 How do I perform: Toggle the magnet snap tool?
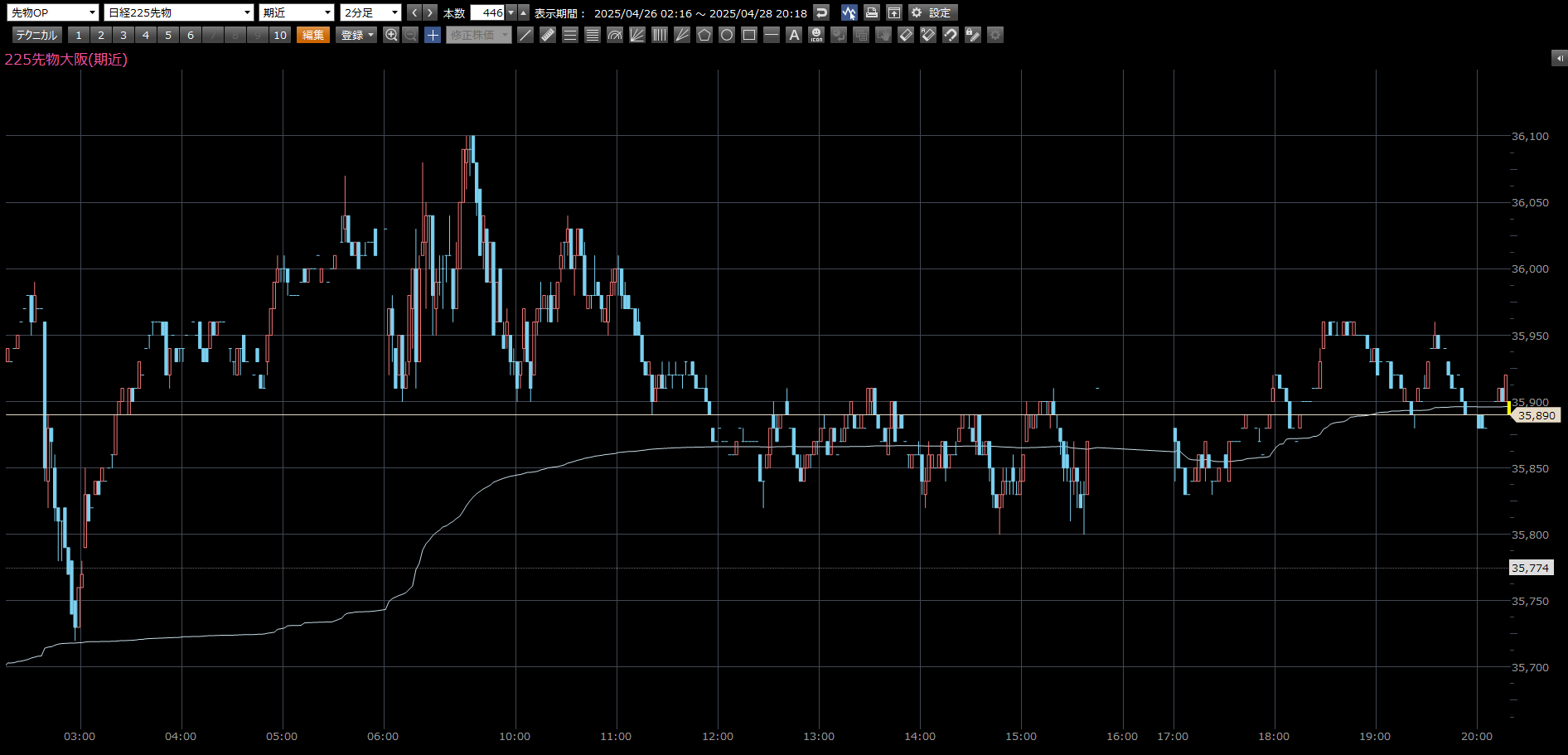[x=951, y=35]
